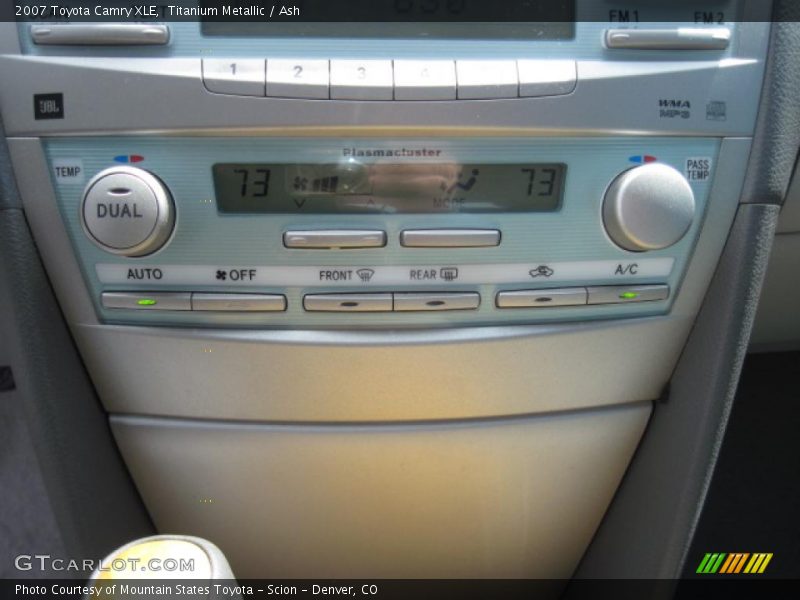
Task: Tap the FM1 label
Action: pos(623,17)
